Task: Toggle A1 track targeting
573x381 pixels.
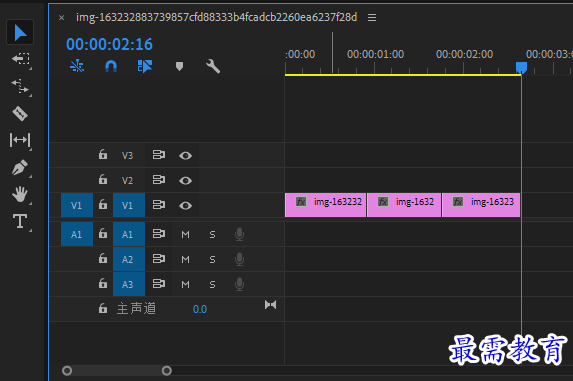Action: (x=129, y=234)
